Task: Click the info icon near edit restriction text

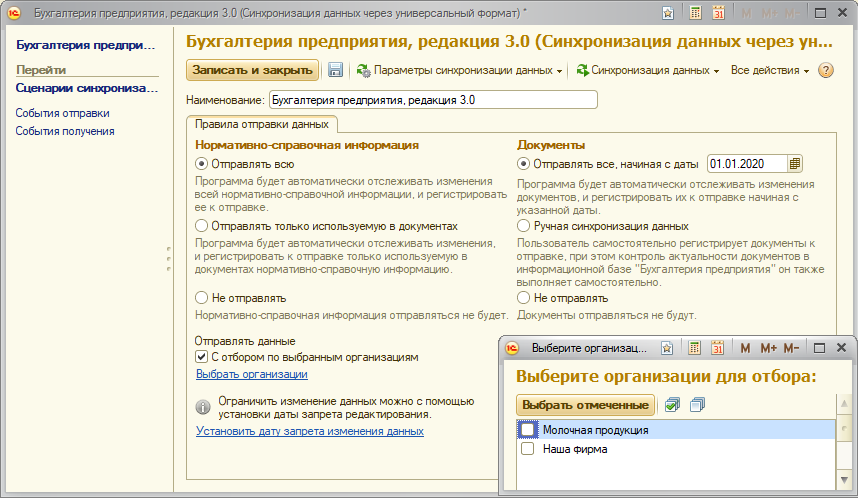Action: (x=202, y=407)
